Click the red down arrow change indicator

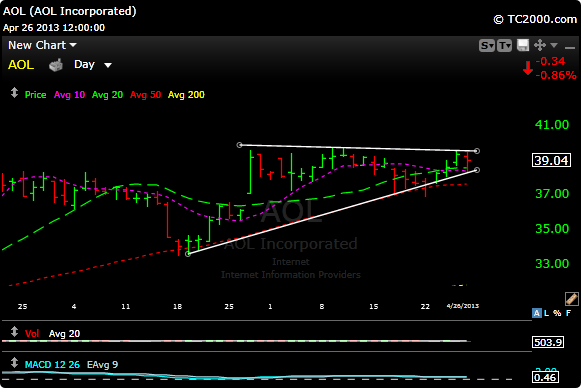coord(528,68)
